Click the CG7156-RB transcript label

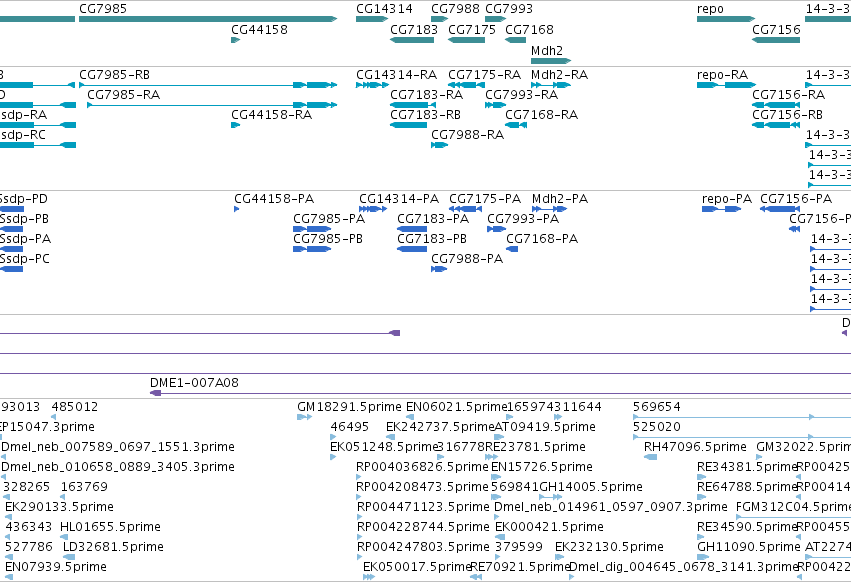click(x=788, y=115)
